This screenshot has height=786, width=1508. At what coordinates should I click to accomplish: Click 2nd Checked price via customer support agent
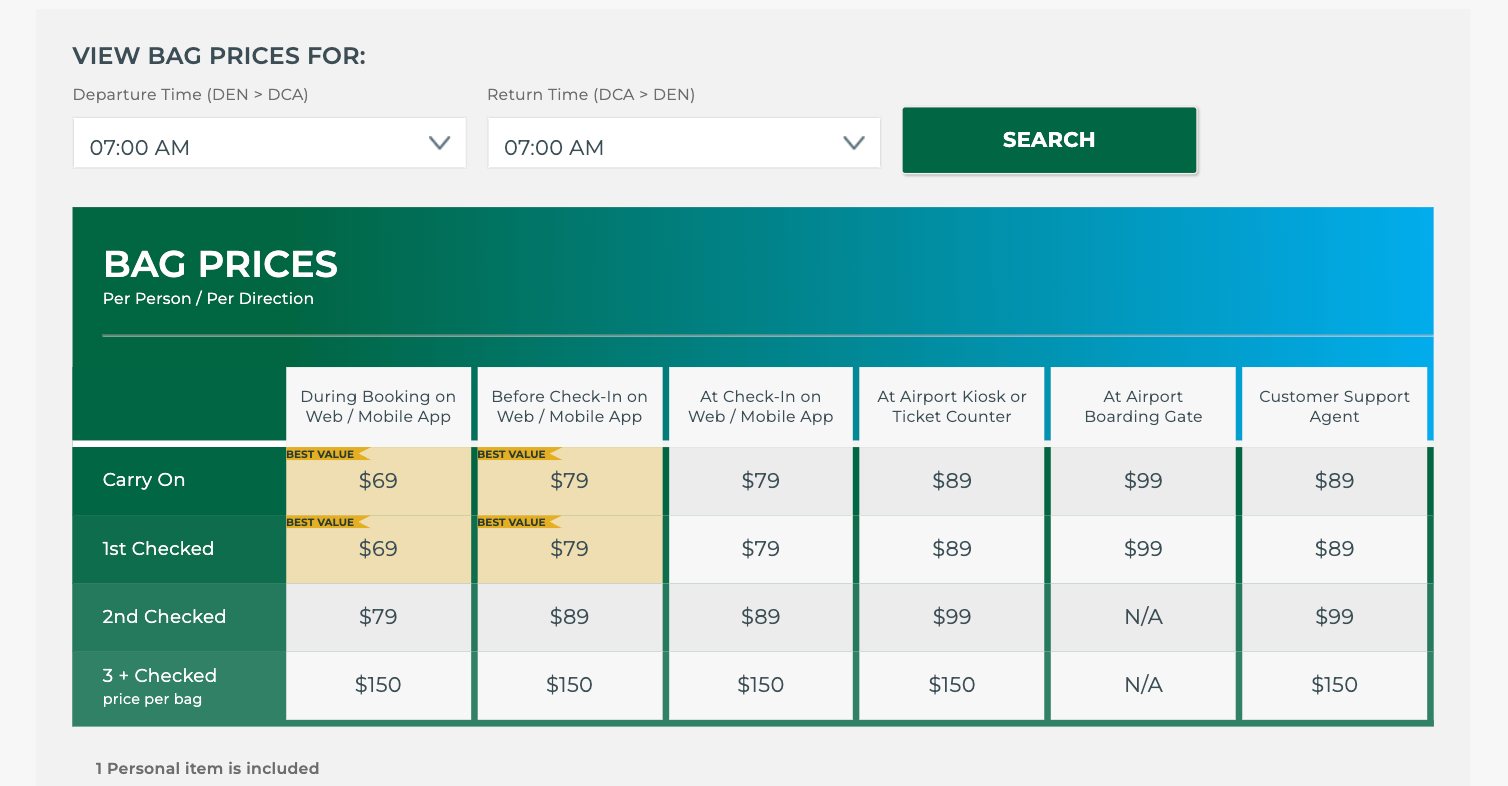coord(1334,617)
